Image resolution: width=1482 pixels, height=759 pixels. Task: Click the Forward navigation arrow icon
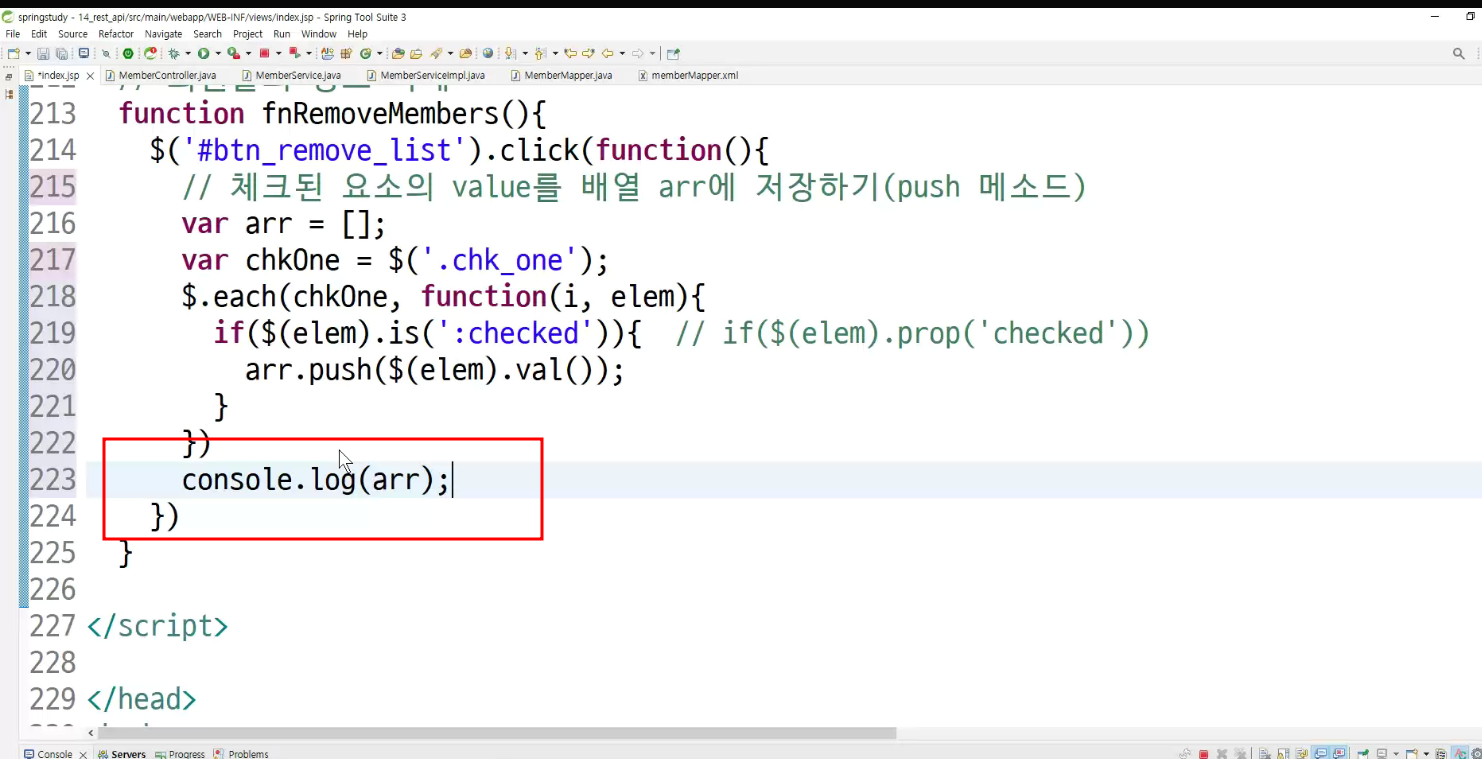coord(638,53)
